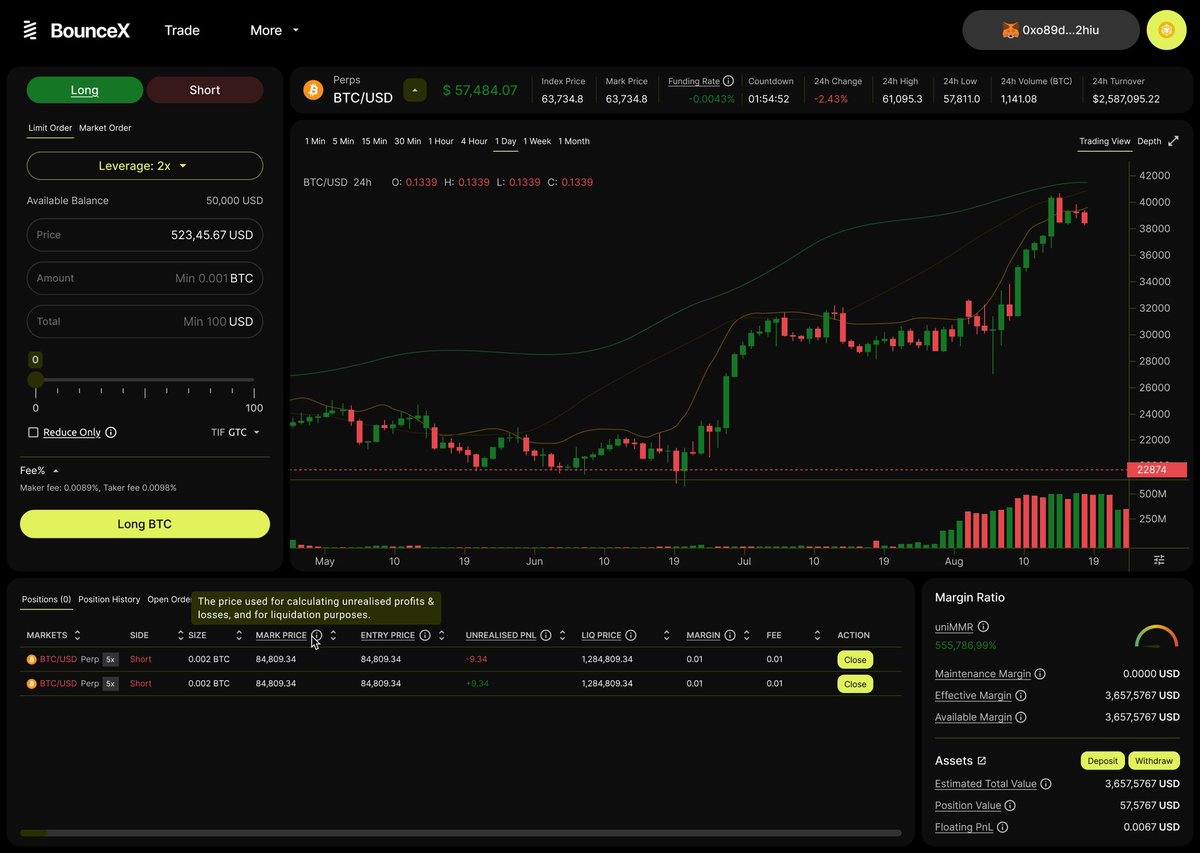The image size is (1200, 853).
Task: Select 30 Min timeframe
Action: (x=408, y=141)
